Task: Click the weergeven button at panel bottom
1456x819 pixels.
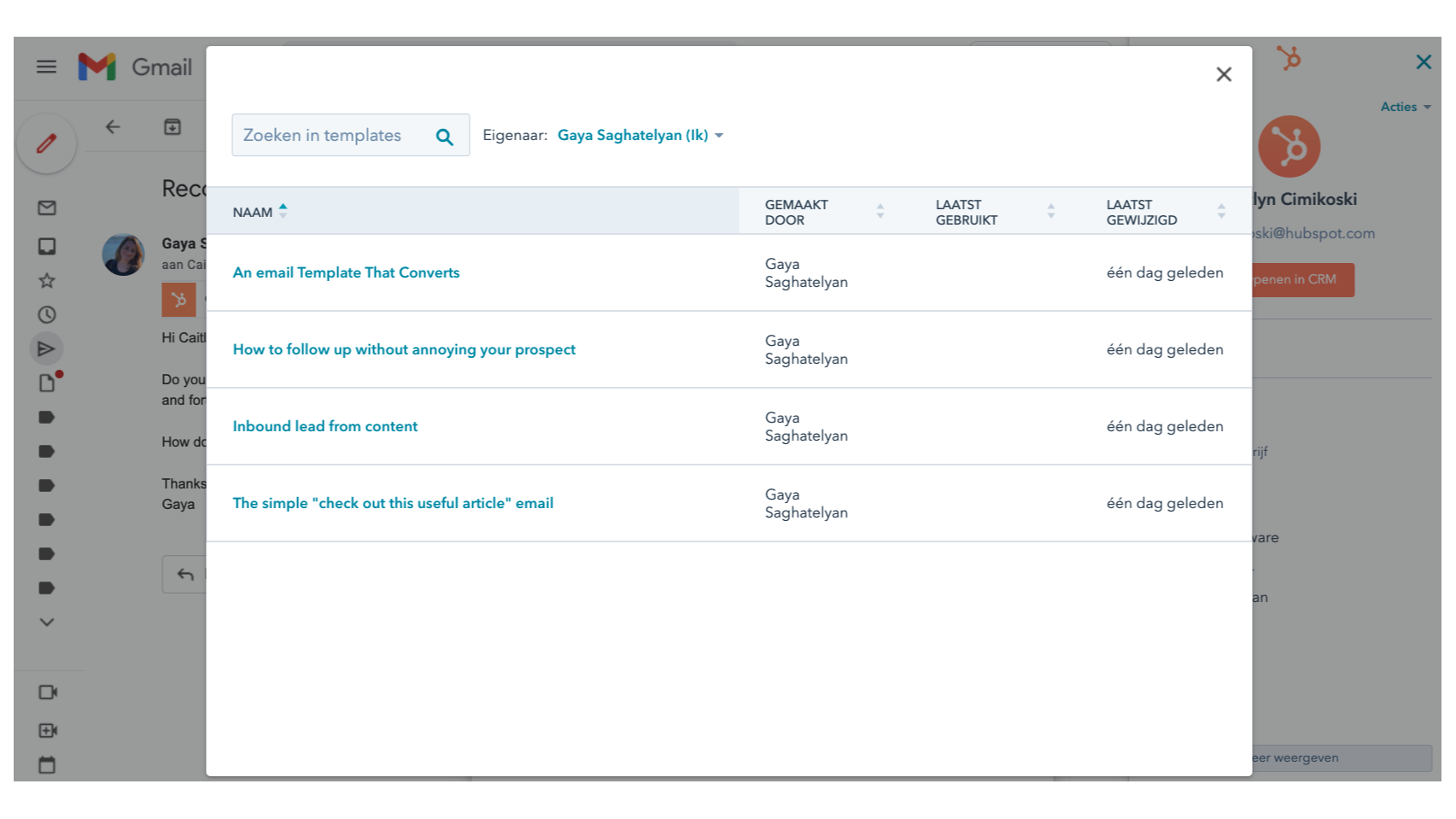Action: tap(1342, 758)
